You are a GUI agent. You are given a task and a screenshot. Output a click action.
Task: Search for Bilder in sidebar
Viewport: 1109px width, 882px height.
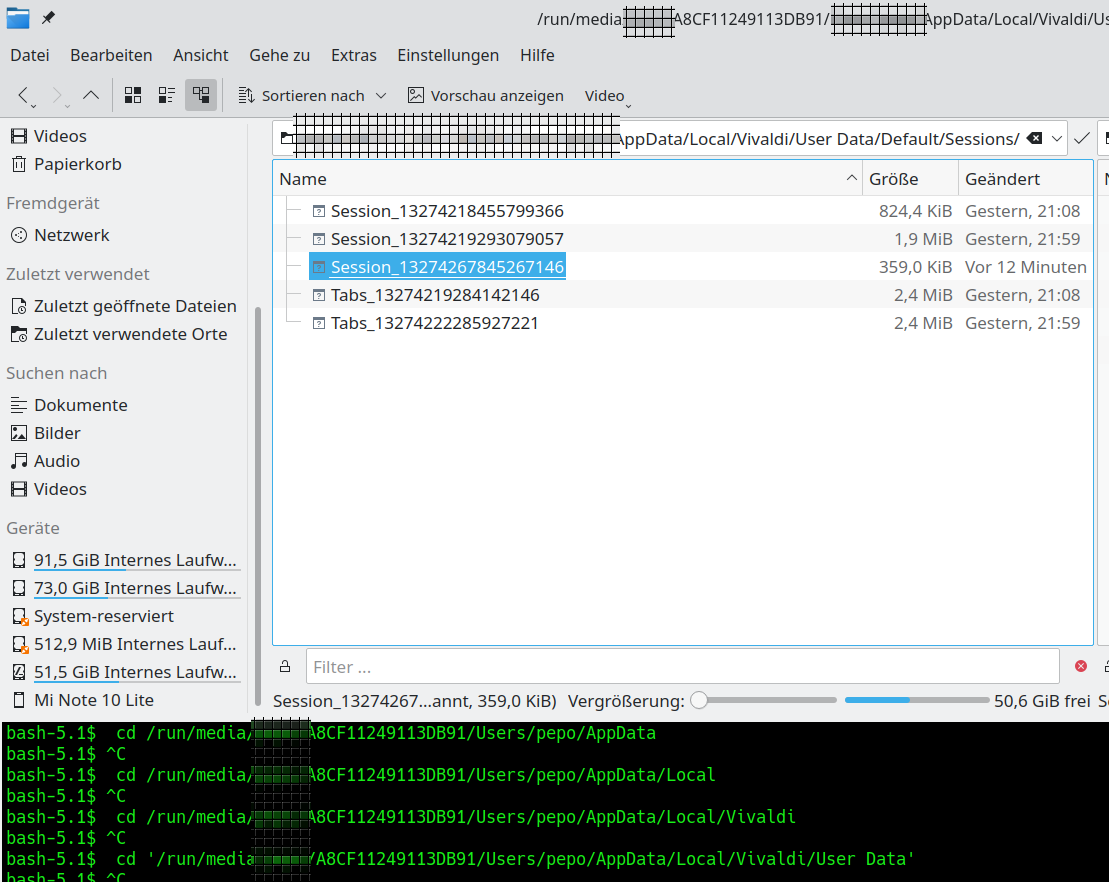[46, 433]
